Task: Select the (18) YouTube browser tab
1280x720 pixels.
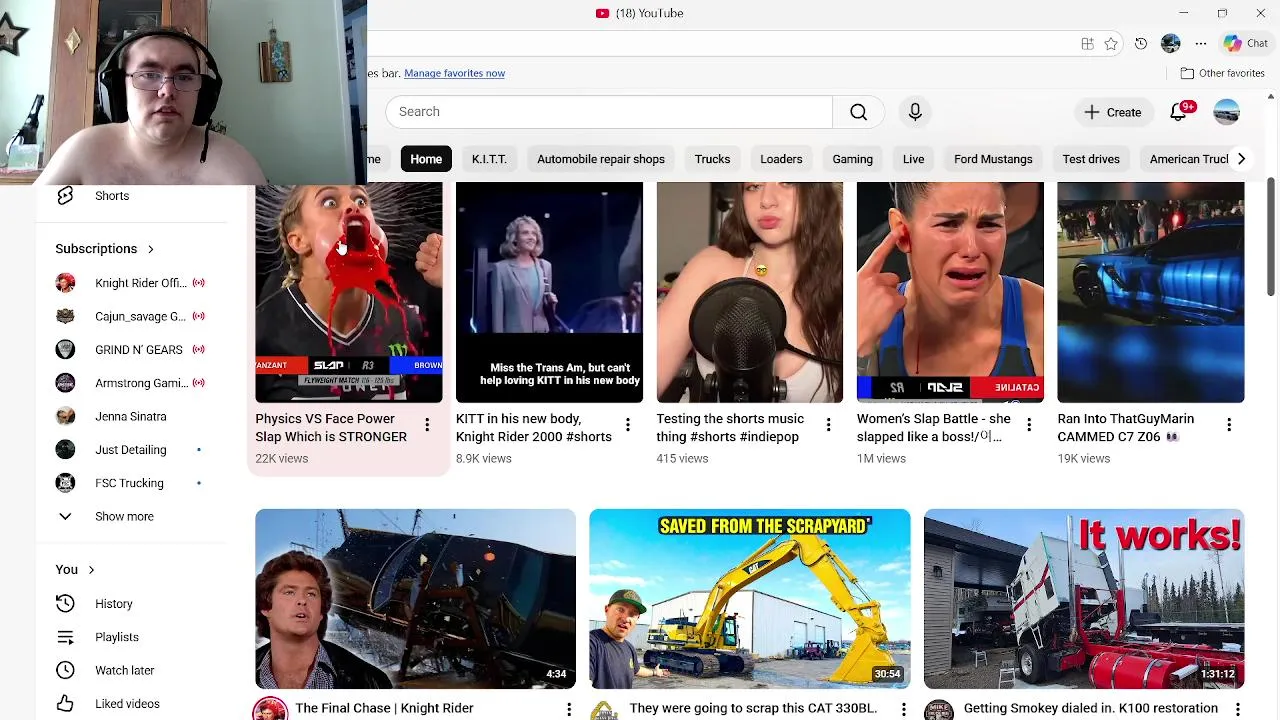Action: [640, 13]
